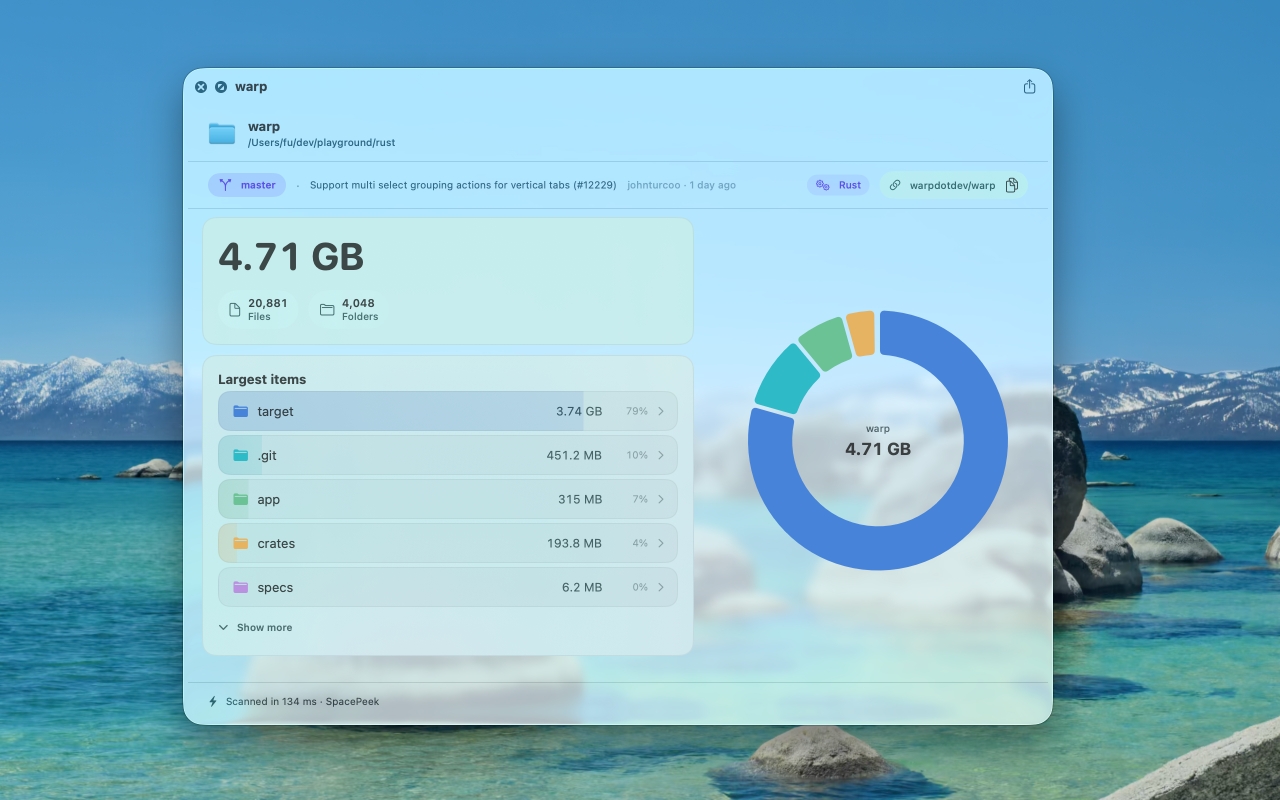Click the commit message about vertical tabs
The height and width of the screenshot is (800, 1280).
click(463, 185)
